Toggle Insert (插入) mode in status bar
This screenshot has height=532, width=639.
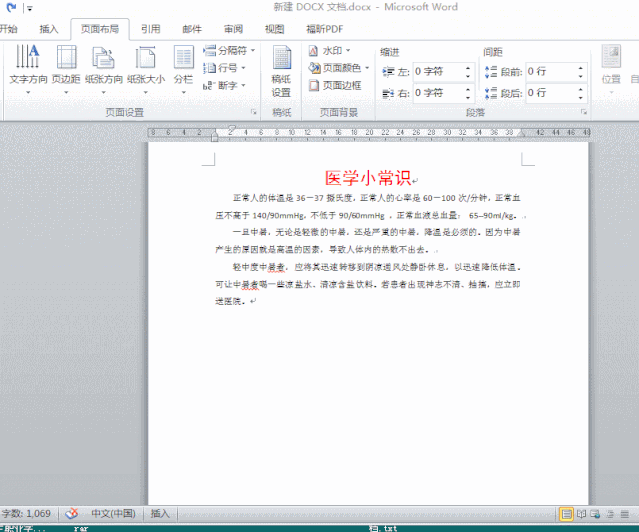point(160,513)
